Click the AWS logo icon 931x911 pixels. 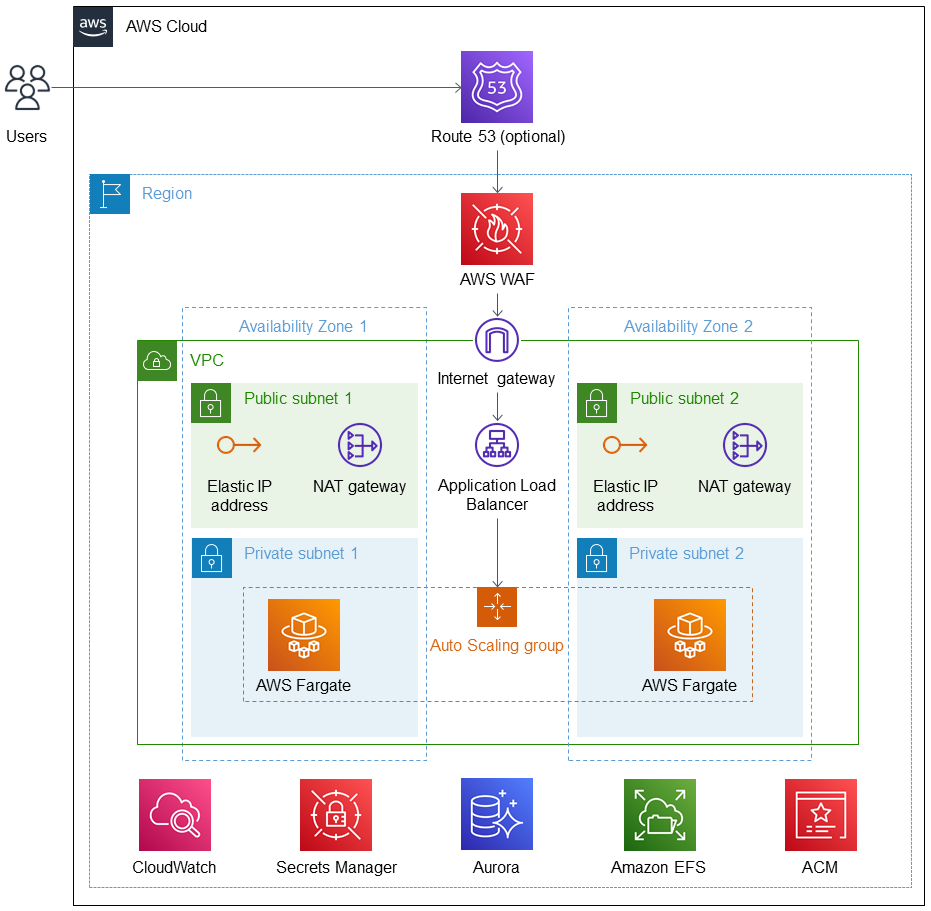(93, 27)
